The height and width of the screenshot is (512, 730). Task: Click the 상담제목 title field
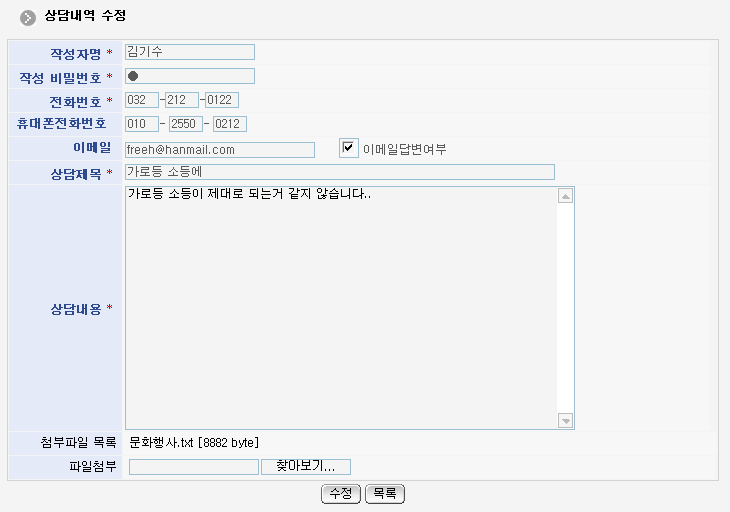click(339, 172)
